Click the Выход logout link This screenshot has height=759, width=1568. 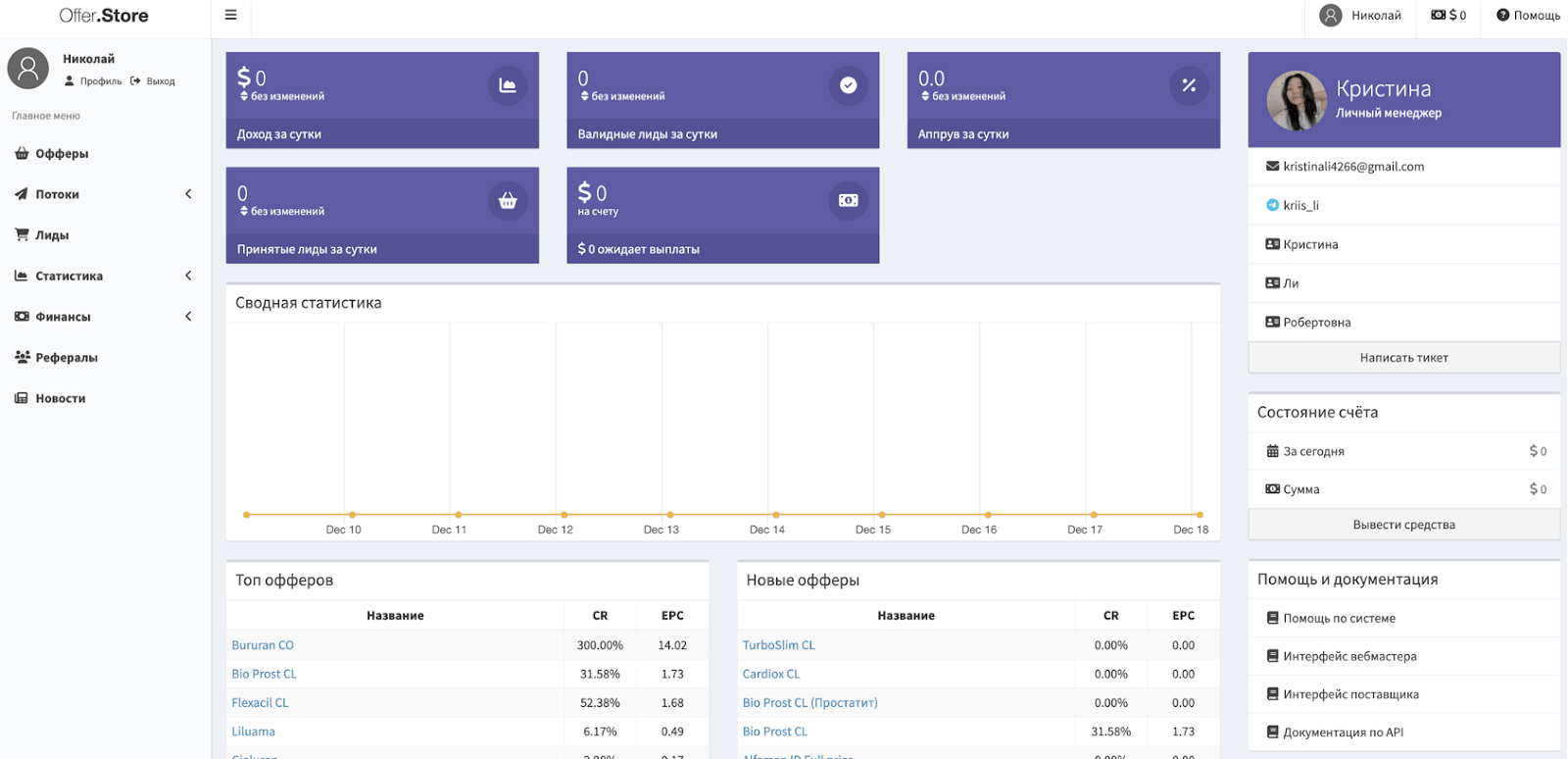tap(153, 81)
